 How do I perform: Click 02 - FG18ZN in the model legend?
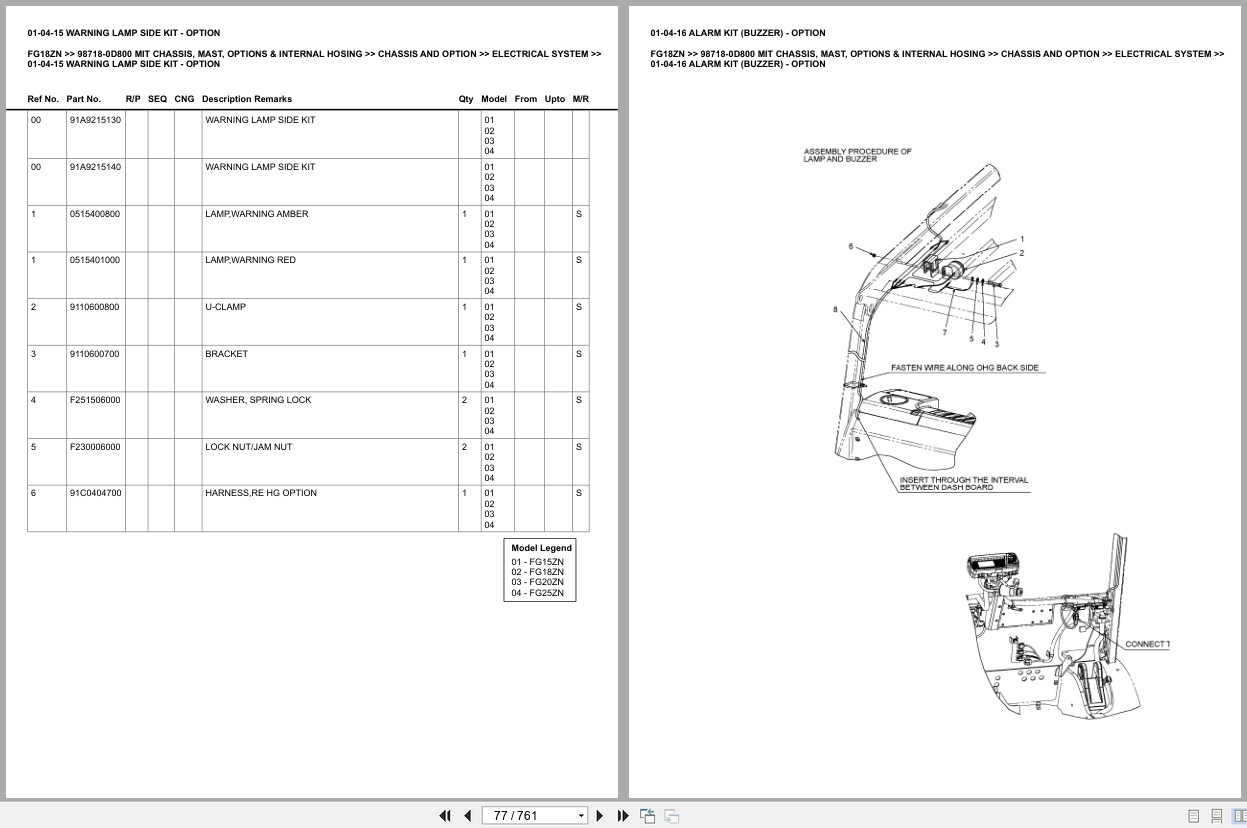pos(538,572)
